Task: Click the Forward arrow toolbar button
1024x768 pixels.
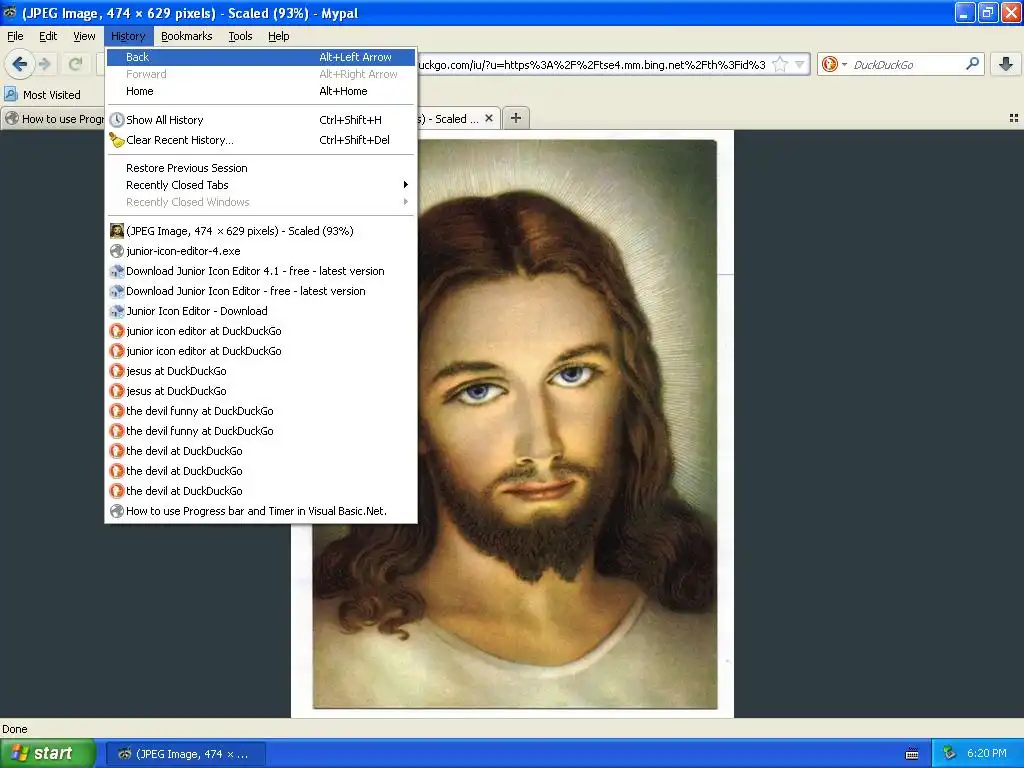Action: point(44,64)
